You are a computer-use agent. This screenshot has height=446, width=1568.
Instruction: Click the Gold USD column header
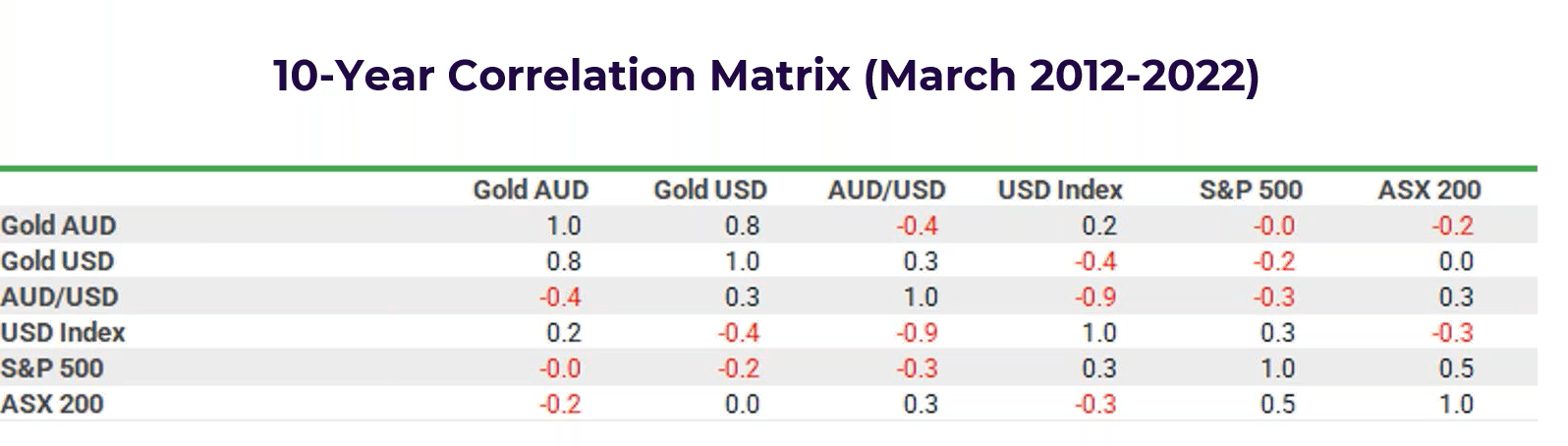coord(709,190)
